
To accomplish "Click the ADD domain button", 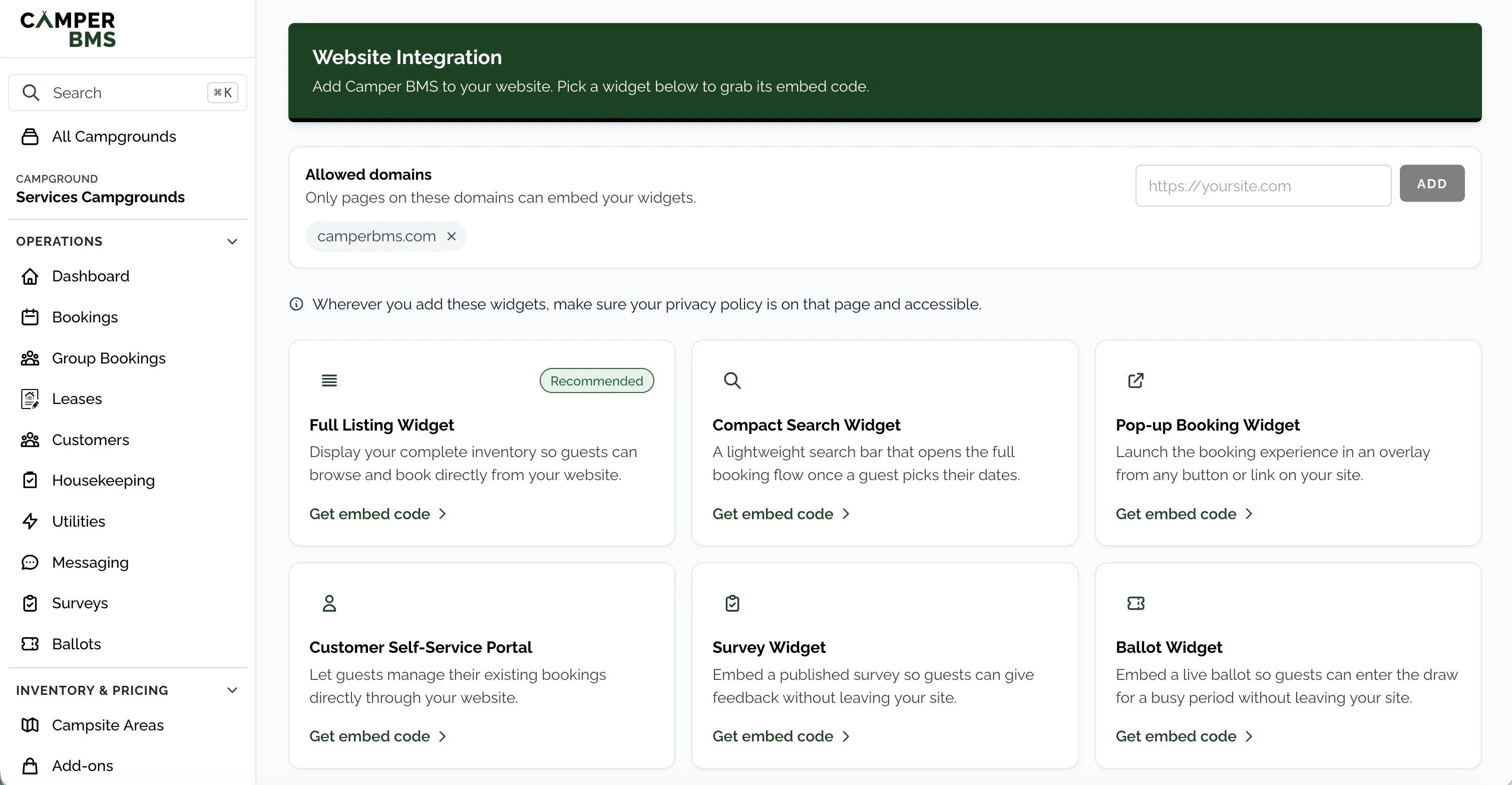I will click(x=1431, y=184).
